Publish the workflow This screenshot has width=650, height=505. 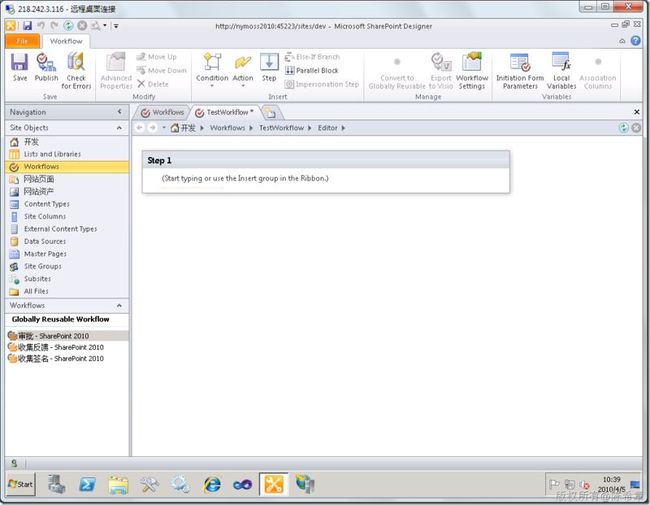pos(46,67)
